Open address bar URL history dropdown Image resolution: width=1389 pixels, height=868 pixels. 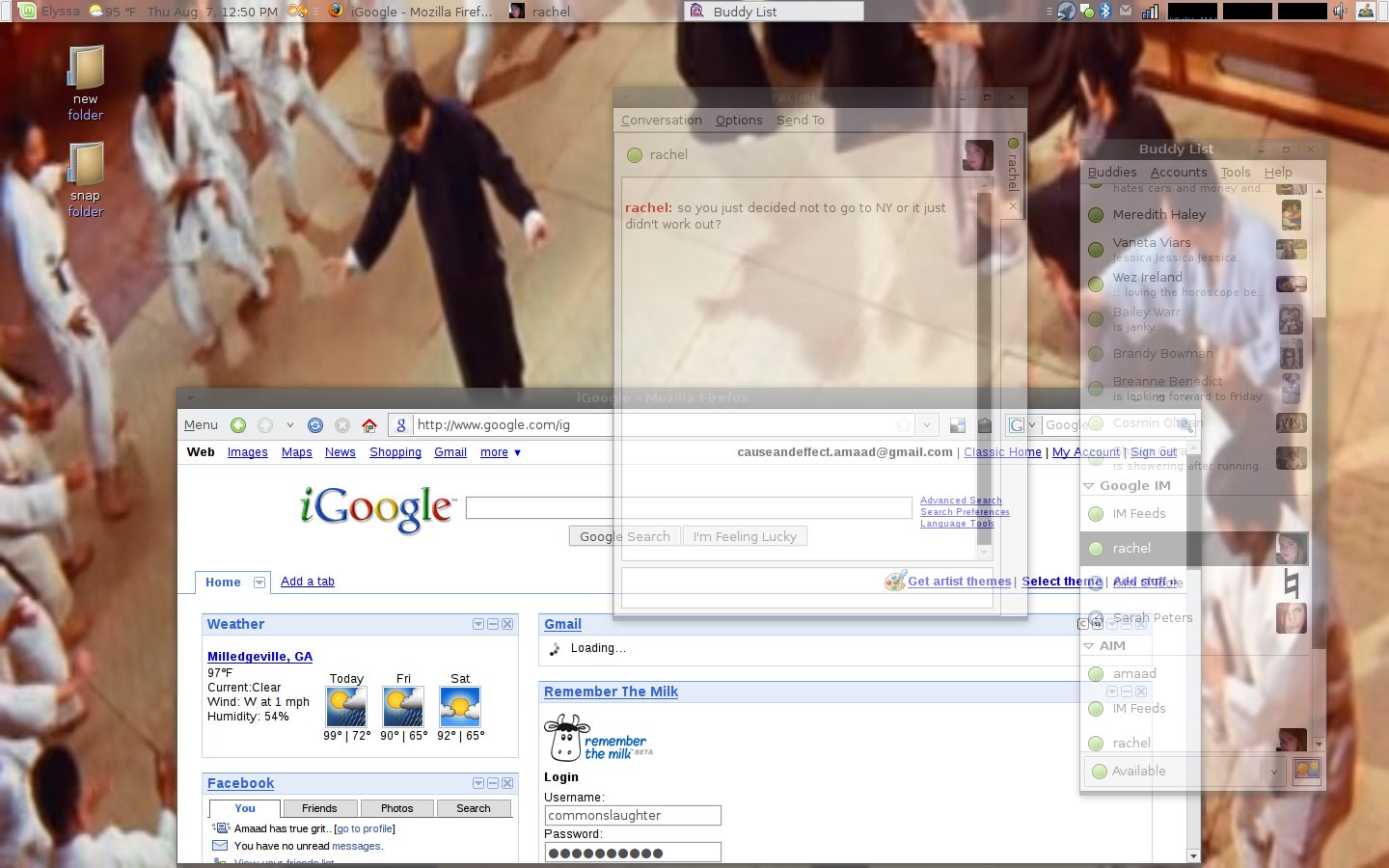click(x=927, y=425)
